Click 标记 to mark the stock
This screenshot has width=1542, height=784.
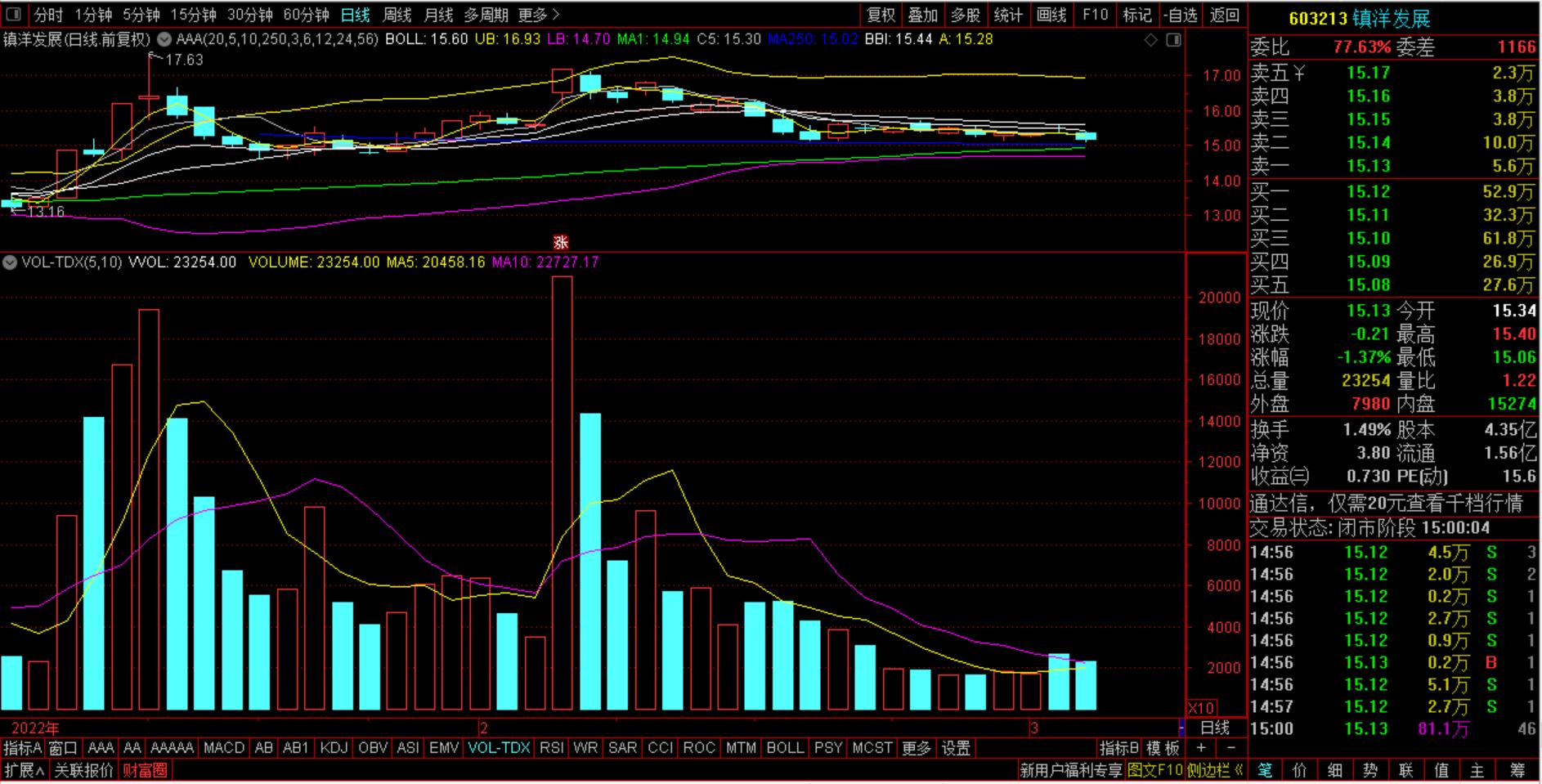1137,15
